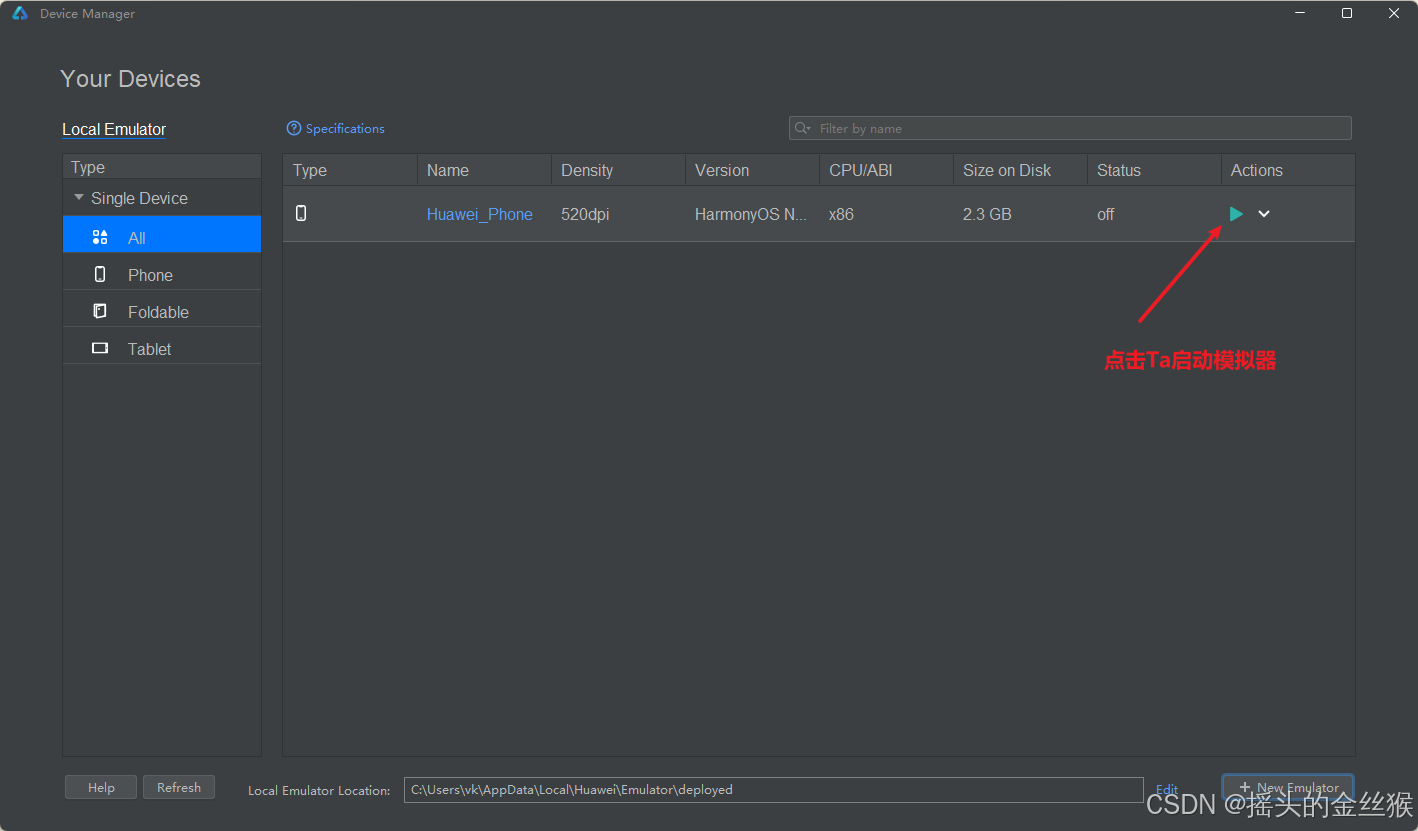Click the Local Emulator Location path field
Viewport: 1418px width, 831px height.
[x=773, y=790]
